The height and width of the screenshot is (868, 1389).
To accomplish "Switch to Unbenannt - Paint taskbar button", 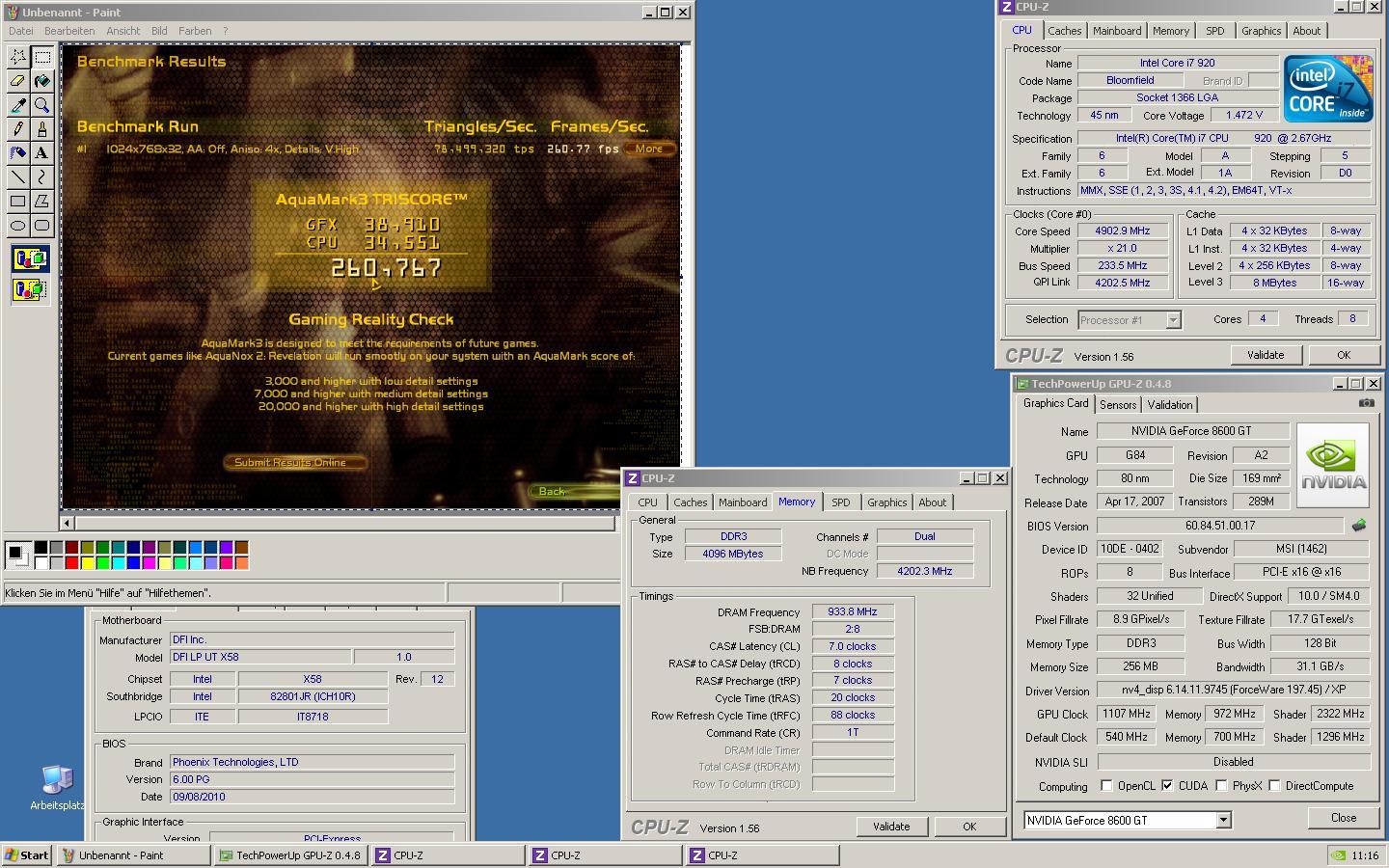I will point(133,855).
